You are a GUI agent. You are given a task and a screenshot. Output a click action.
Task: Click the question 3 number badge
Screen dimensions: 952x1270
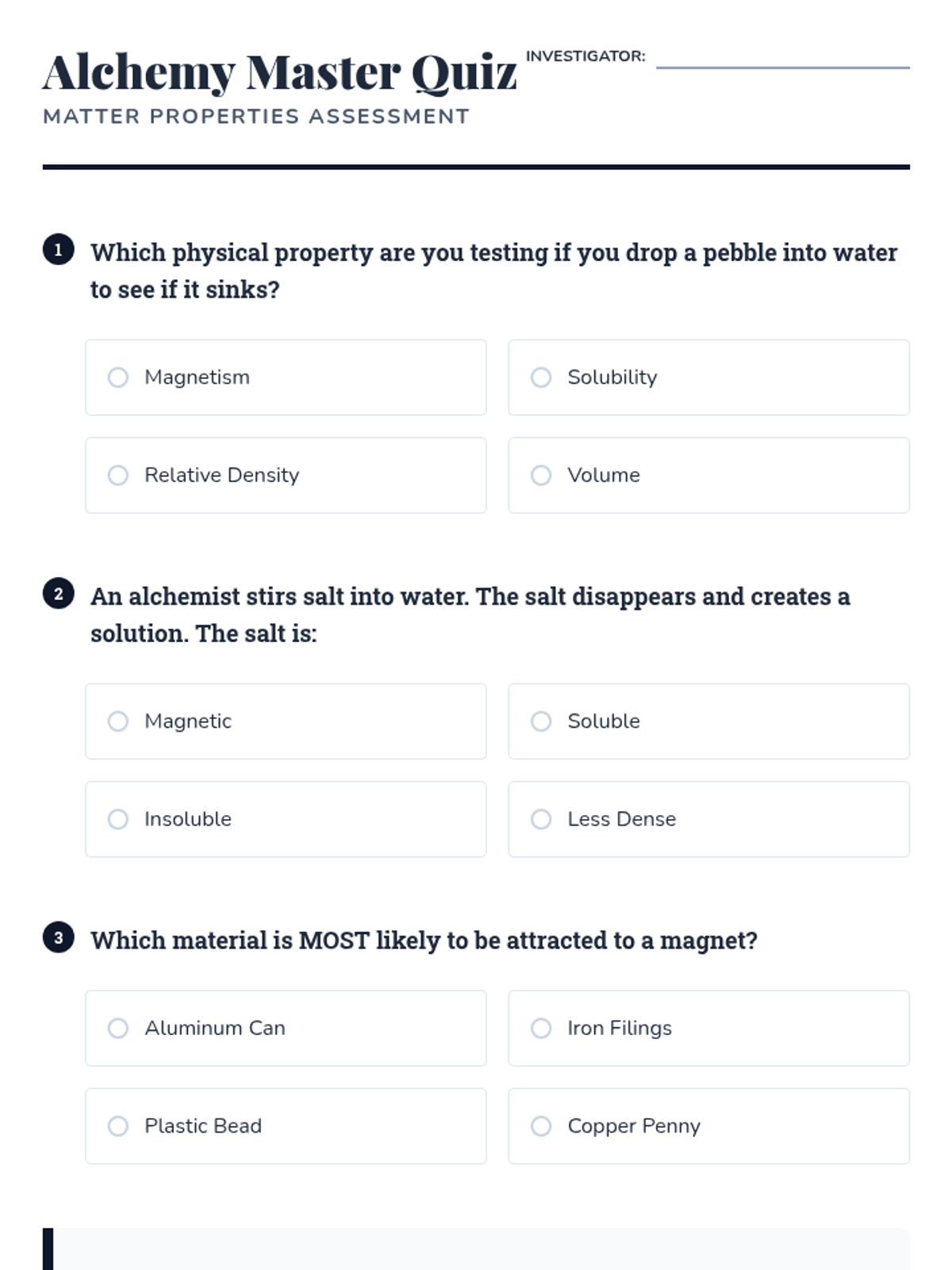(x=58, y=937)
